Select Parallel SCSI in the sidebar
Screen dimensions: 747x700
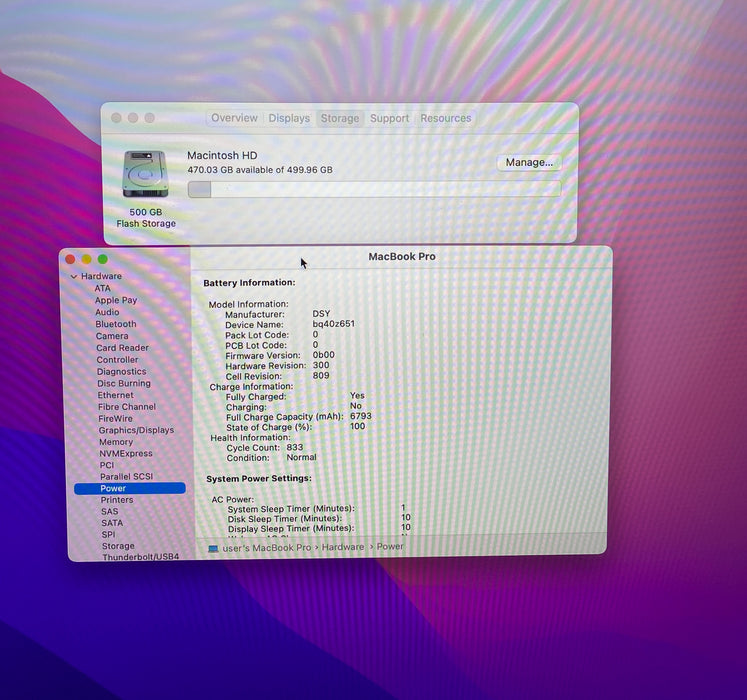pos(126,477)
